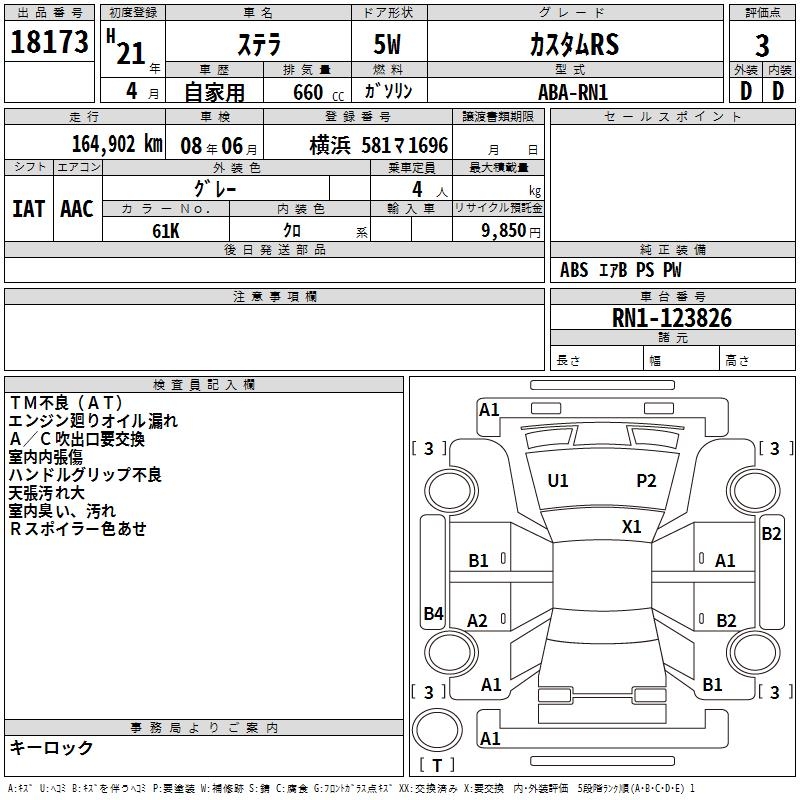Click the 注意事項欄 header
Screen dimensions: 800x800
(x=275, y=296)
